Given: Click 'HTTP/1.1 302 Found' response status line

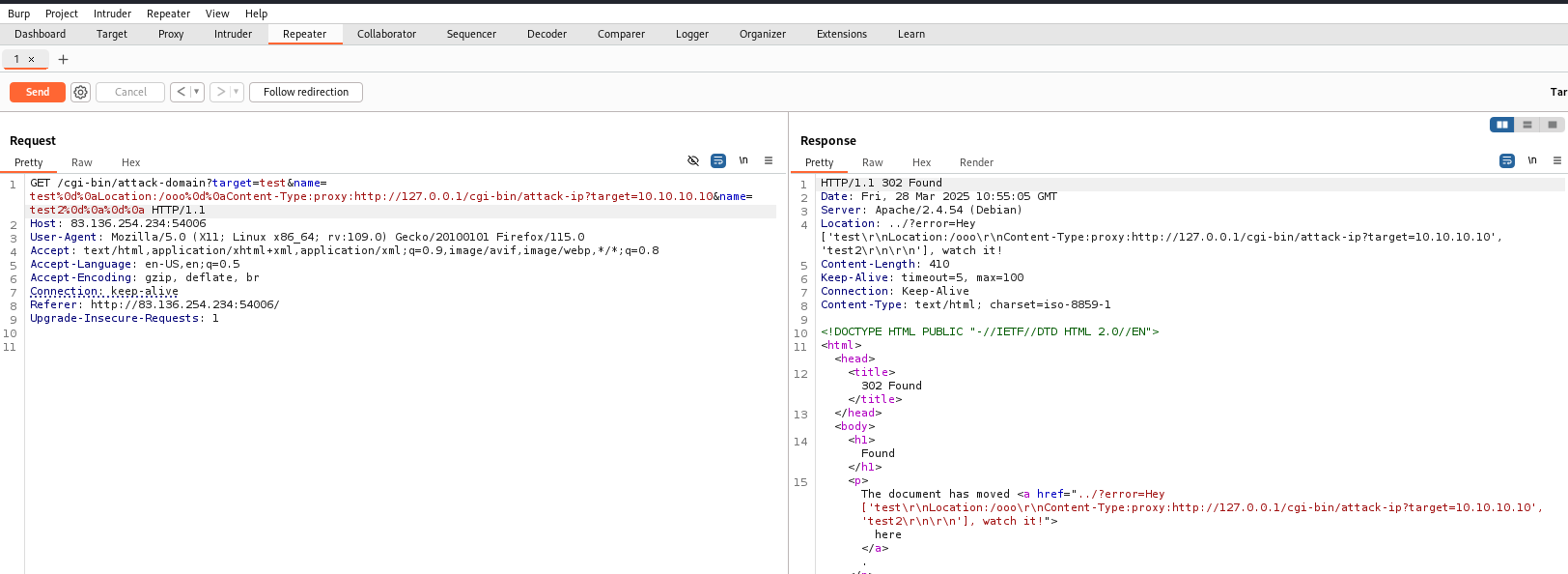Looking at the screenshot, I should click(x=882, y=183).
